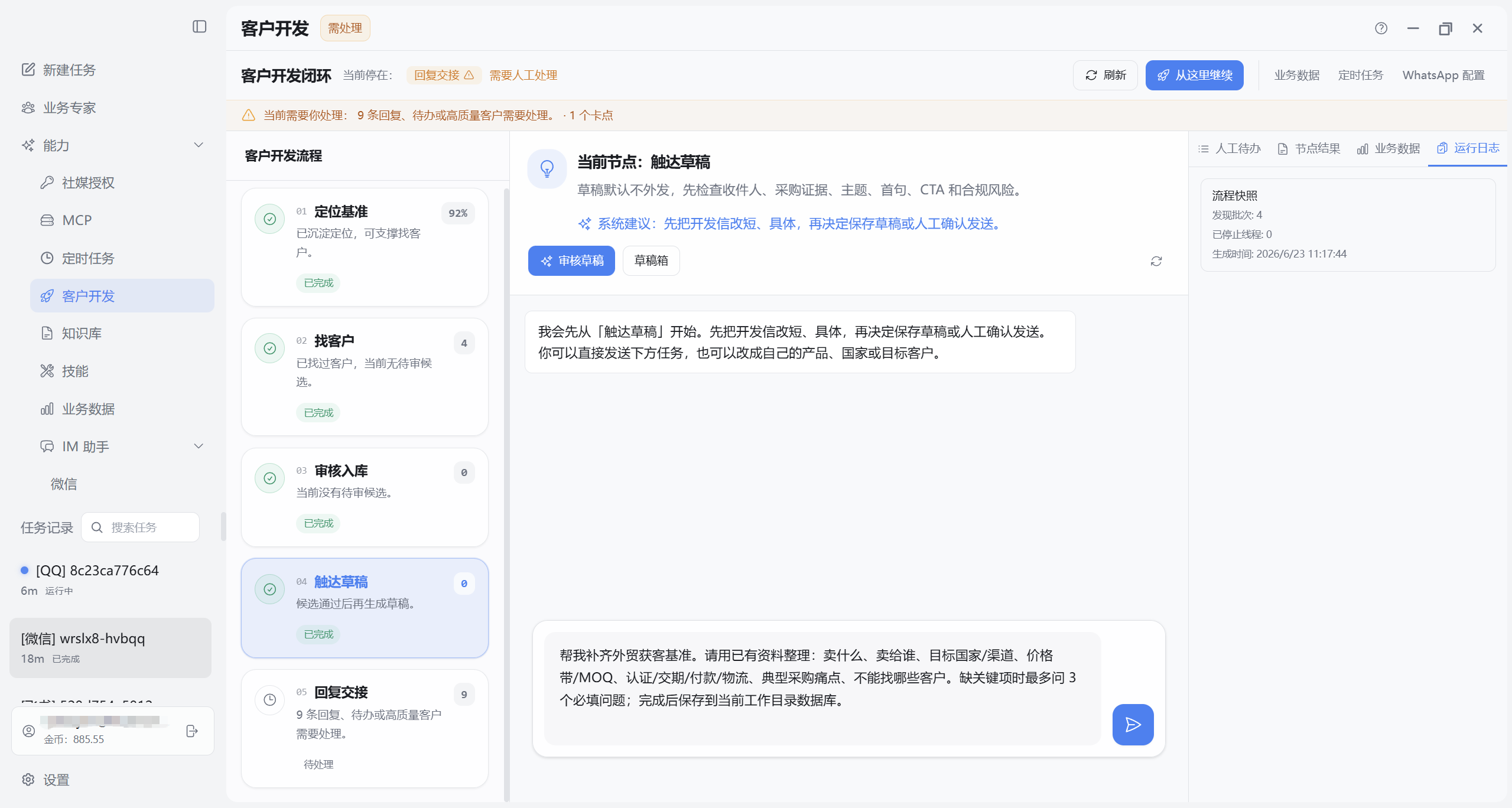This screenshot has width=1512, height=808.
Task: Click the warning triangle in alert banner
Action: [x=249, y=115]
